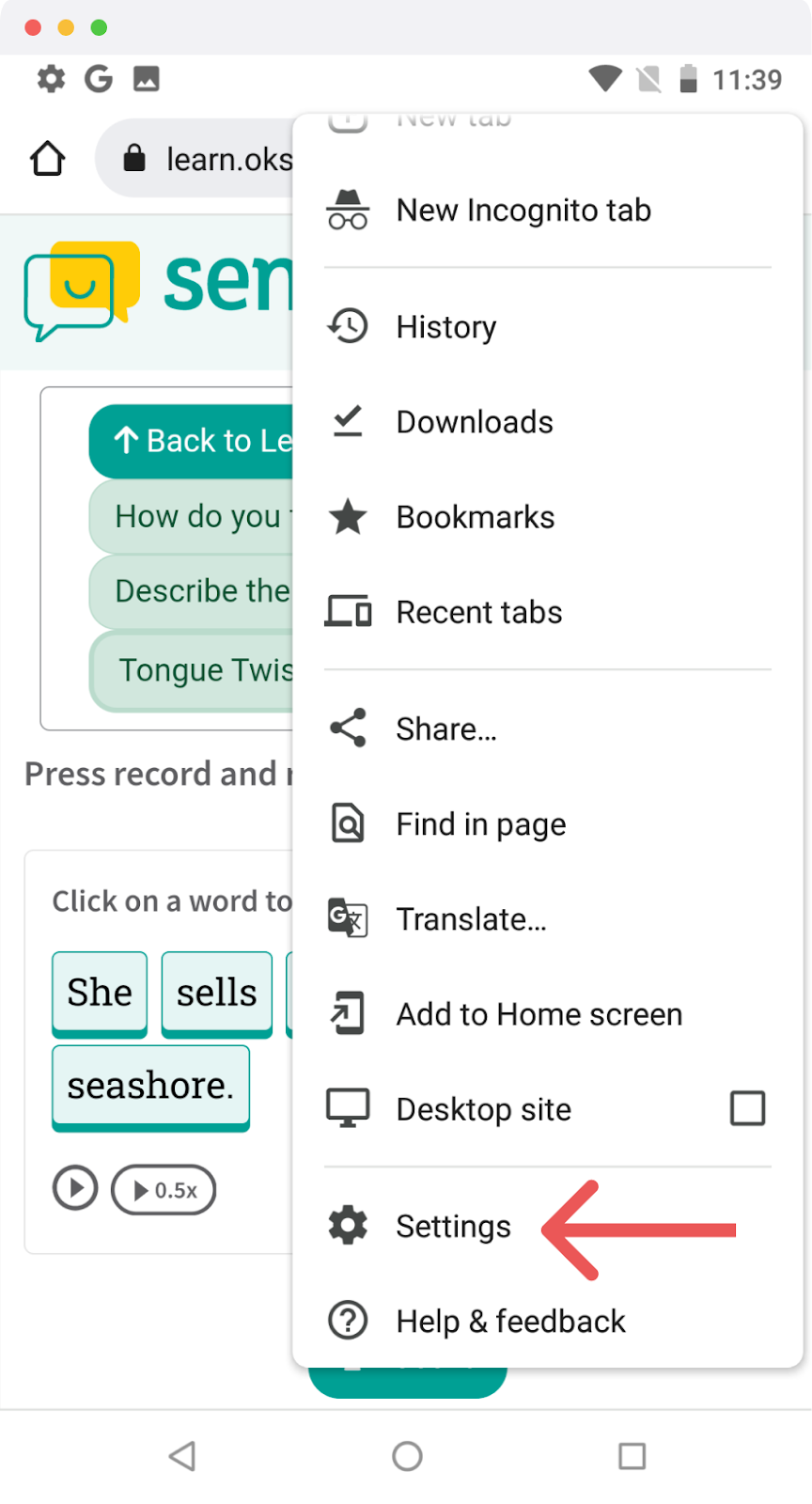Click the Downloads checkmark icon
This screenshot has width=812, height=1504.
[x=348, y=421]
